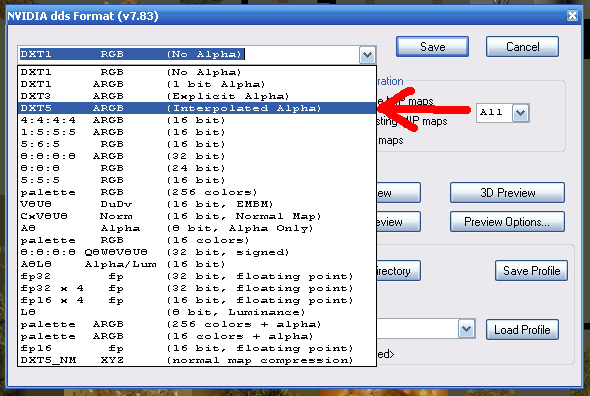Viewport: 590px width, 396px height.
Task: Select palette ARGB (16 colors + alpha)
Action: click(197, 337)
